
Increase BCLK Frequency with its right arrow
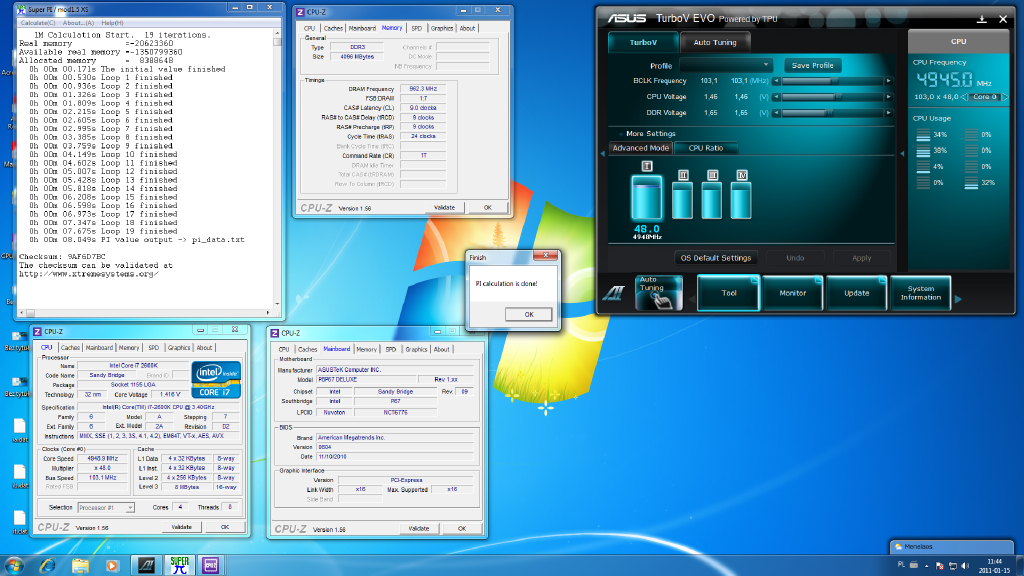888,81
